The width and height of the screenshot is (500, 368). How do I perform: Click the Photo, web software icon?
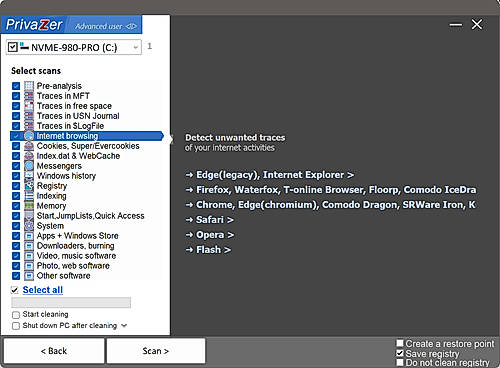click(29, 266)
